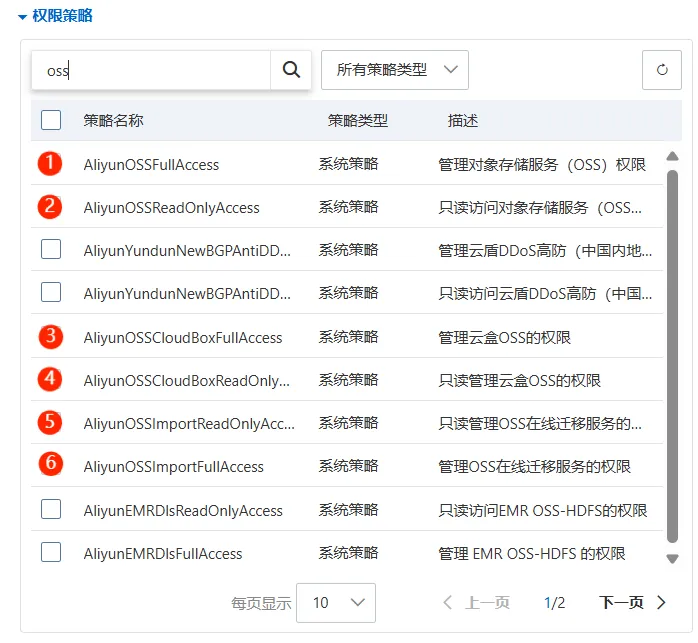
Task: Select AliyunOSSCloudBoxReadOnly... policy name
Action: [x=187, y=381]
